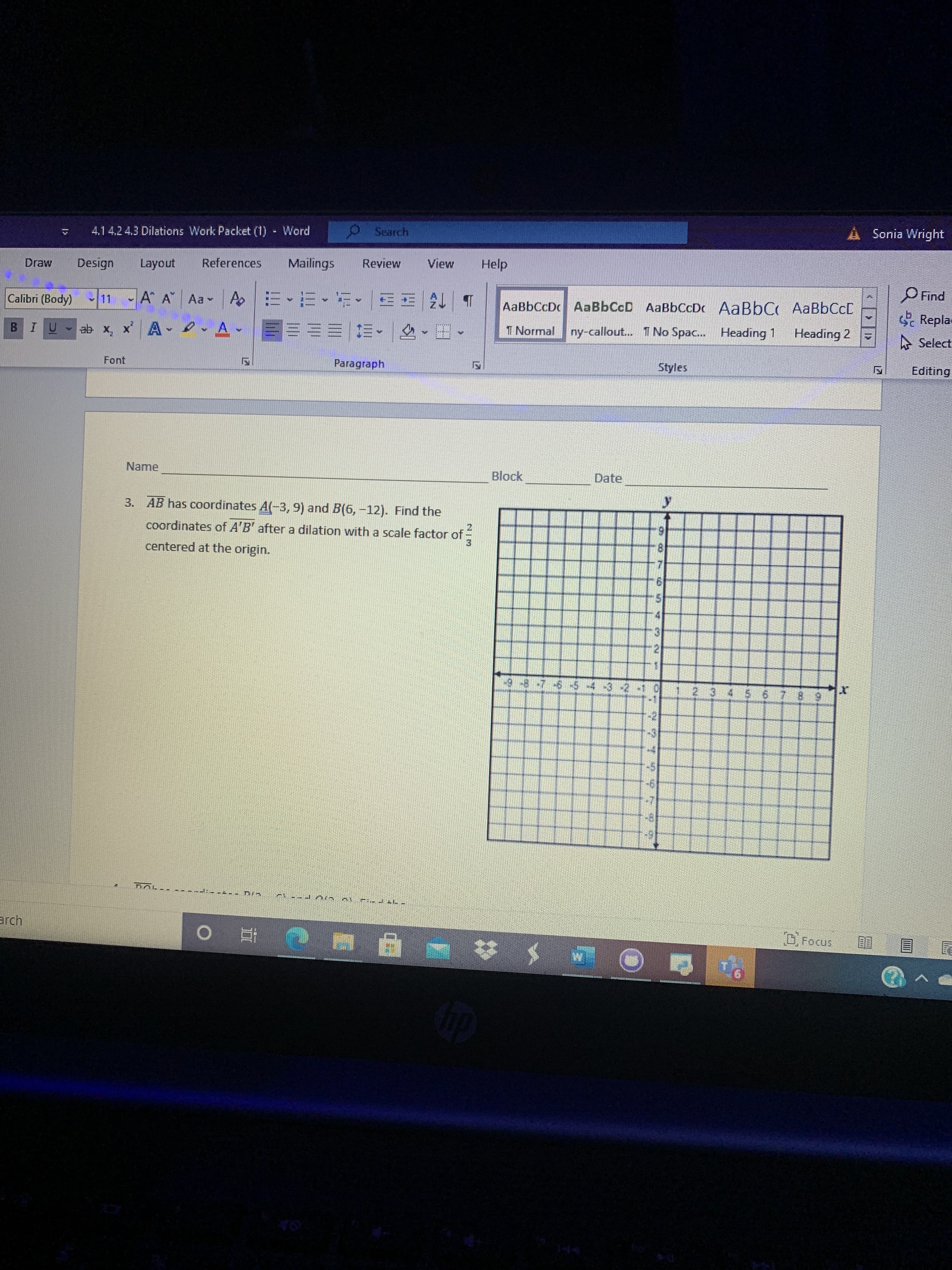The height and width of the screenshot is (1270, 952).
Task: Clear all formatting
Action: [x=236, y=299]
